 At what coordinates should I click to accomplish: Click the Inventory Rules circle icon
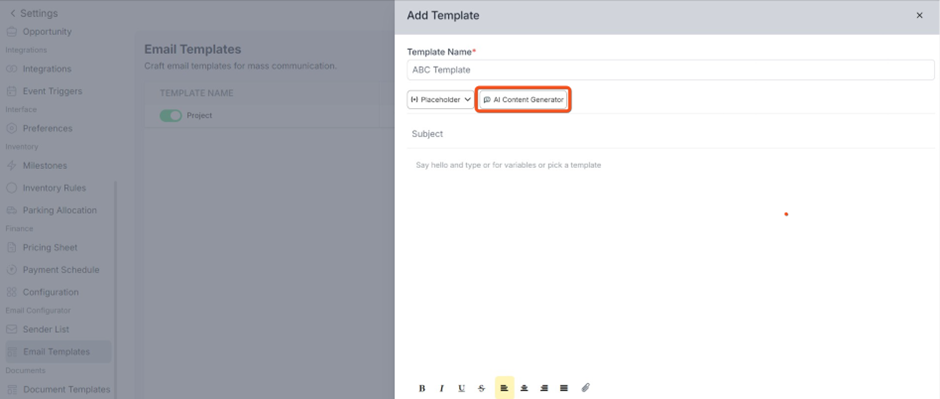[x=11, y=188]
